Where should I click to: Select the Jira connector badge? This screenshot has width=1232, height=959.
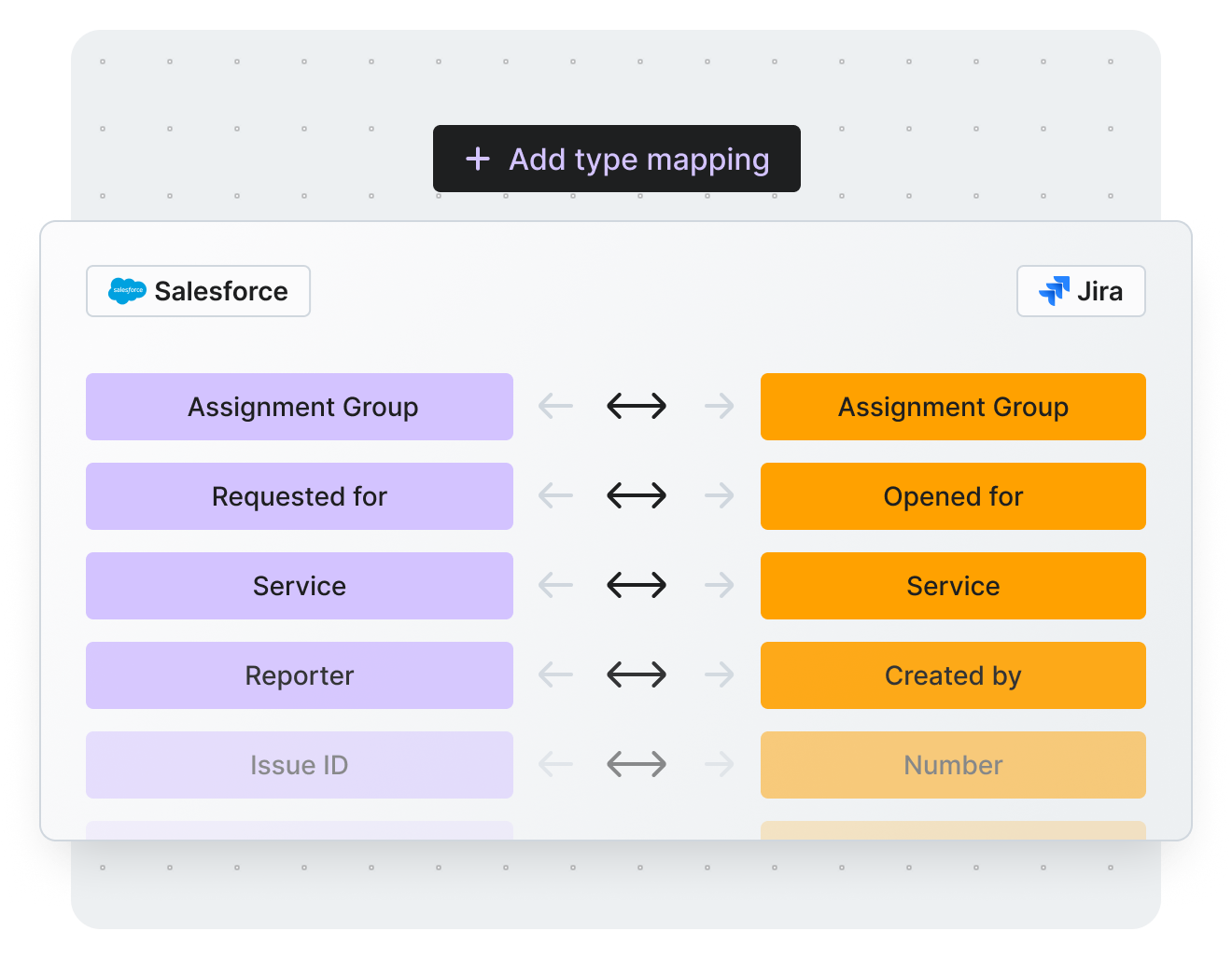click(1081, 291)
